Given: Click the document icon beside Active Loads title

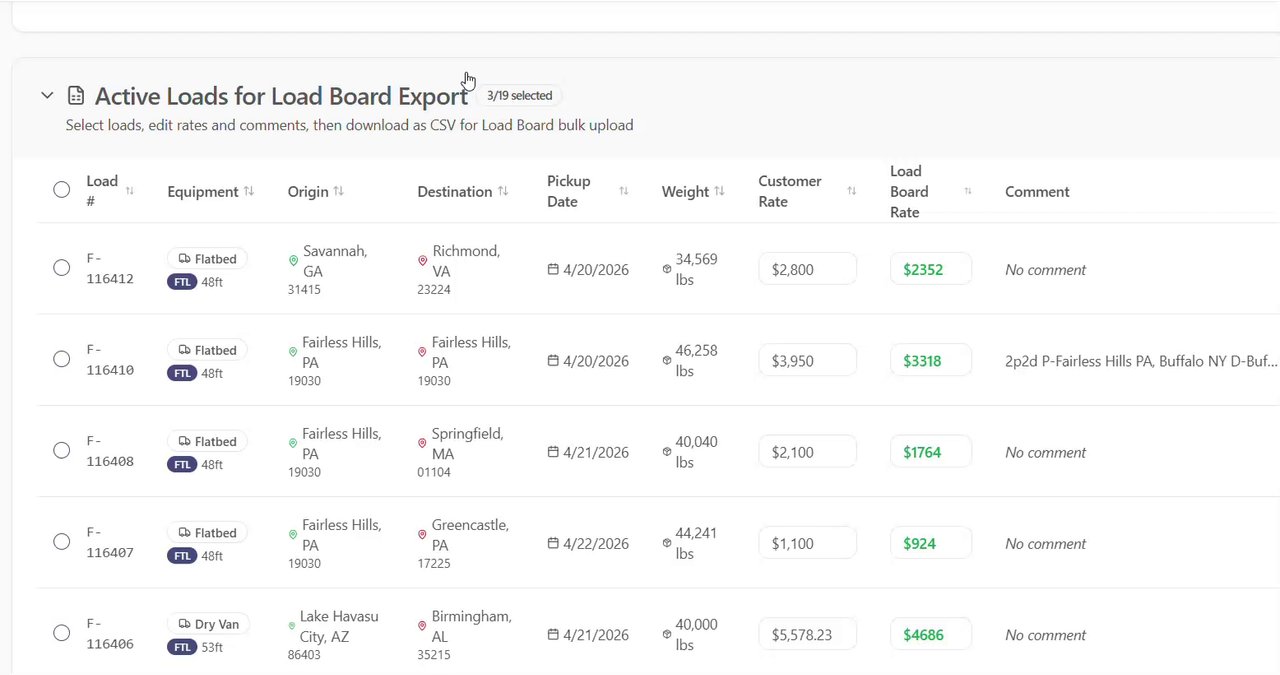Looking at the screenshot, I should coord(76,96).
